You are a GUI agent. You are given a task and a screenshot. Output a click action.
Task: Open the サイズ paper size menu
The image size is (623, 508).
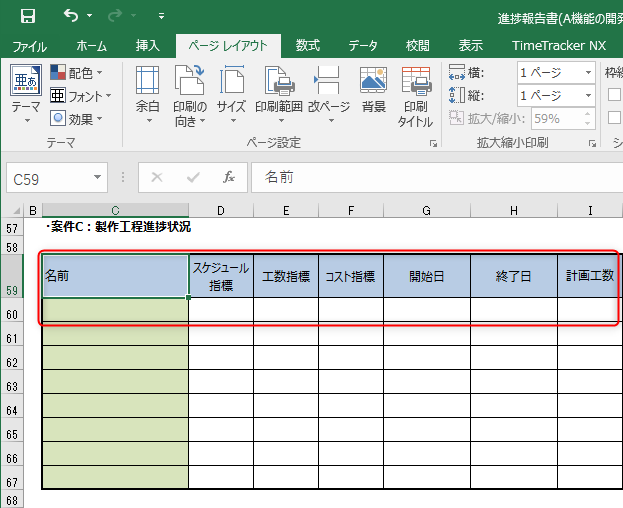pyautogui.click(x=231, y=95)
